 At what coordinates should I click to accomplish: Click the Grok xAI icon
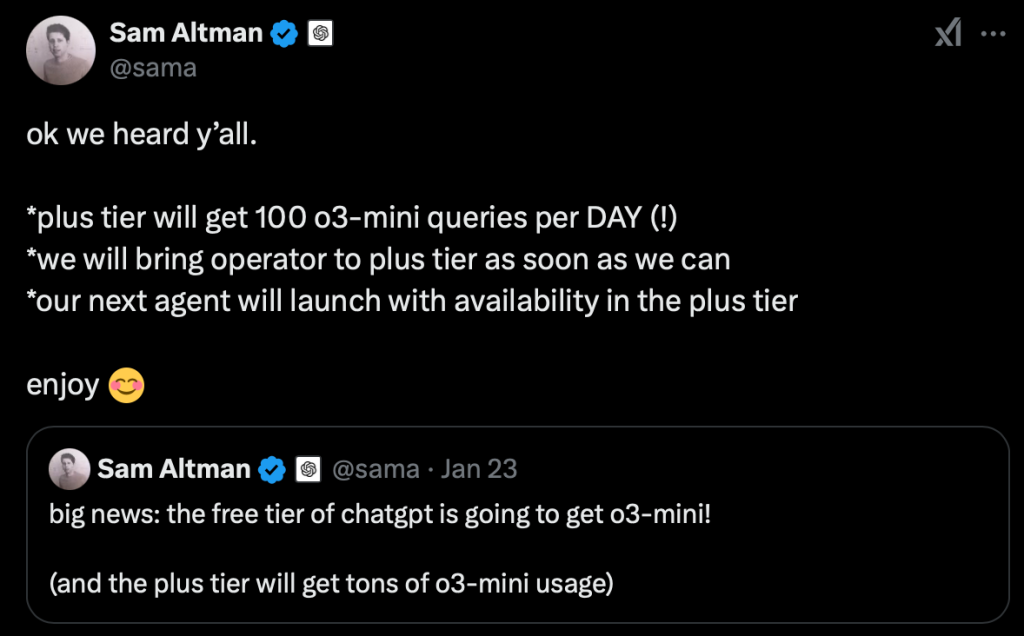click(x=947, y=33)
